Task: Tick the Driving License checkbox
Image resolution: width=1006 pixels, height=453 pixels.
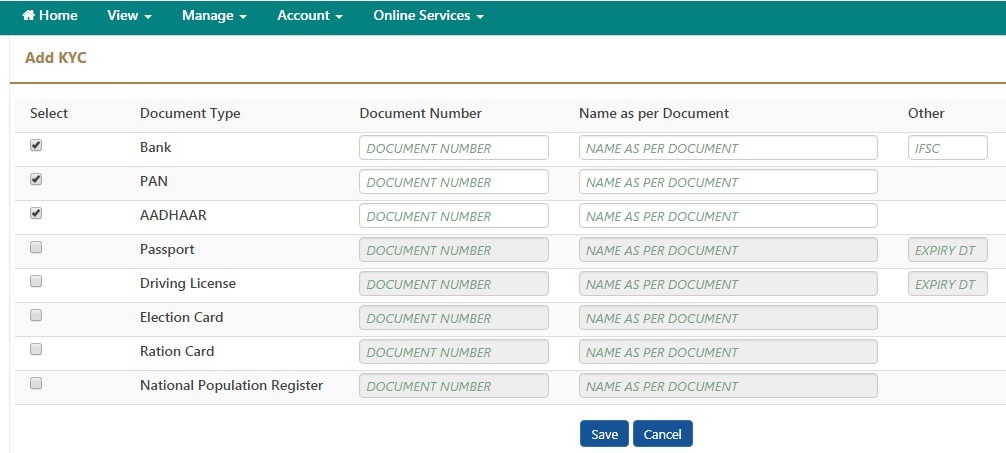Action: click(36, 282)
